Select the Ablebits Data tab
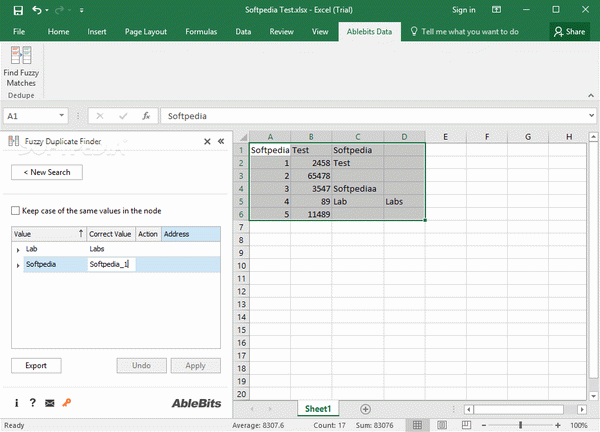The width and height of the screenshot is (600, 432). tap(369, 32)
